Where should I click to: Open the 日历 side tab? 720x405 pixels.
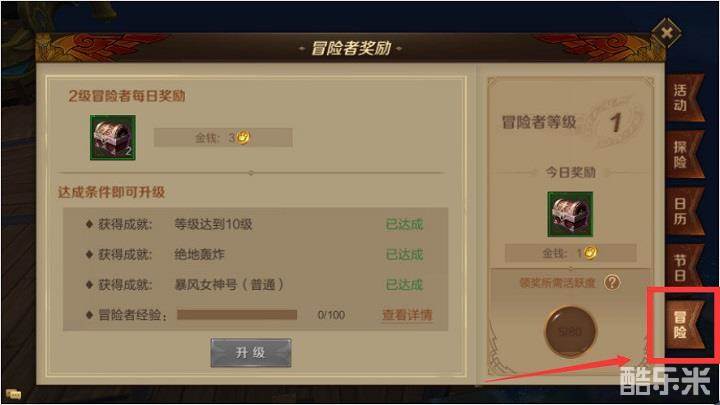(x=684, y=211)
